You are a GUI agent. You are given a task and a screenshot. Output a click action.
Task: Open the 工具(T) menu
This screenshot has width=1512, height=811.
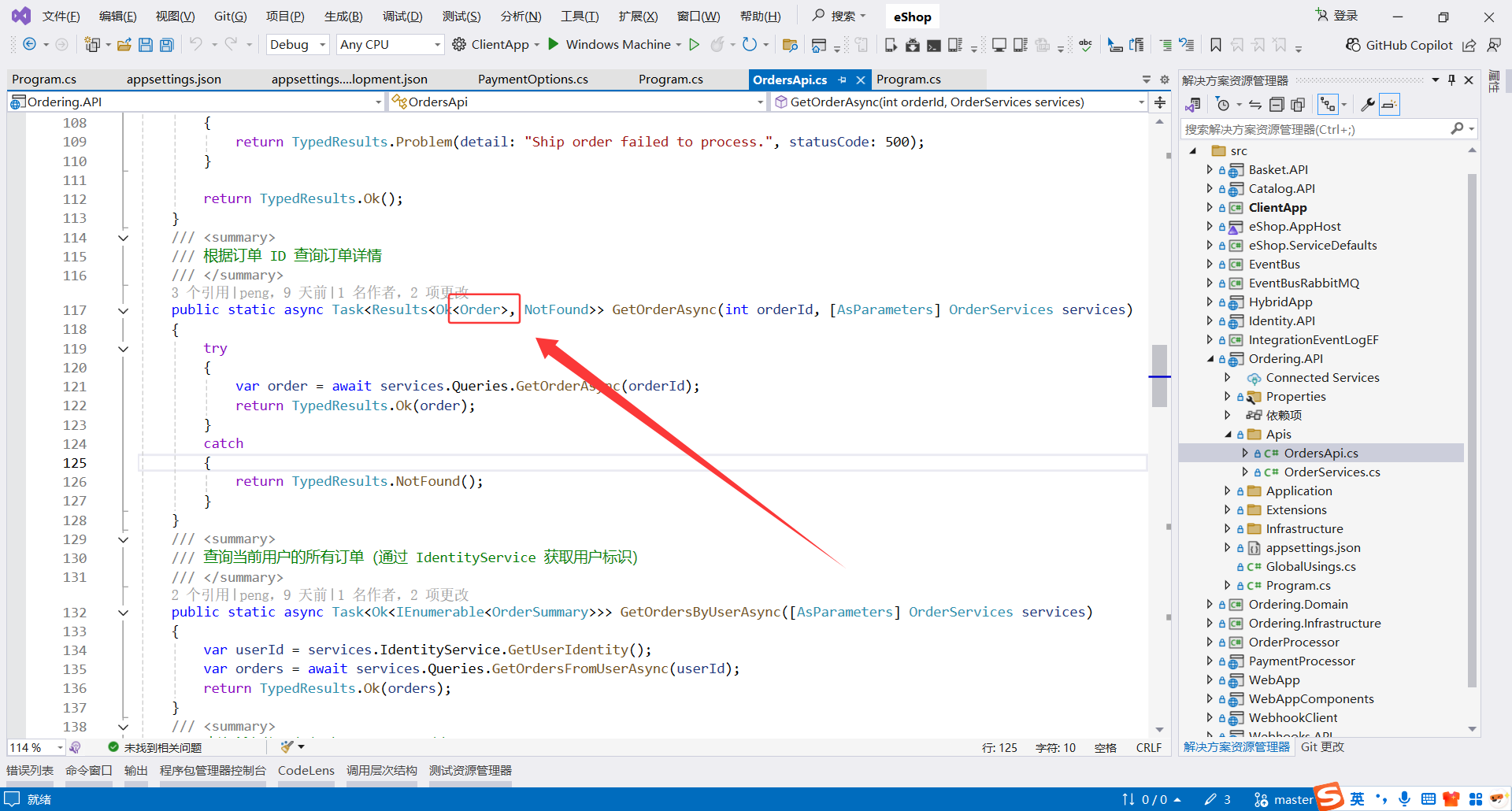coord(580,17)
